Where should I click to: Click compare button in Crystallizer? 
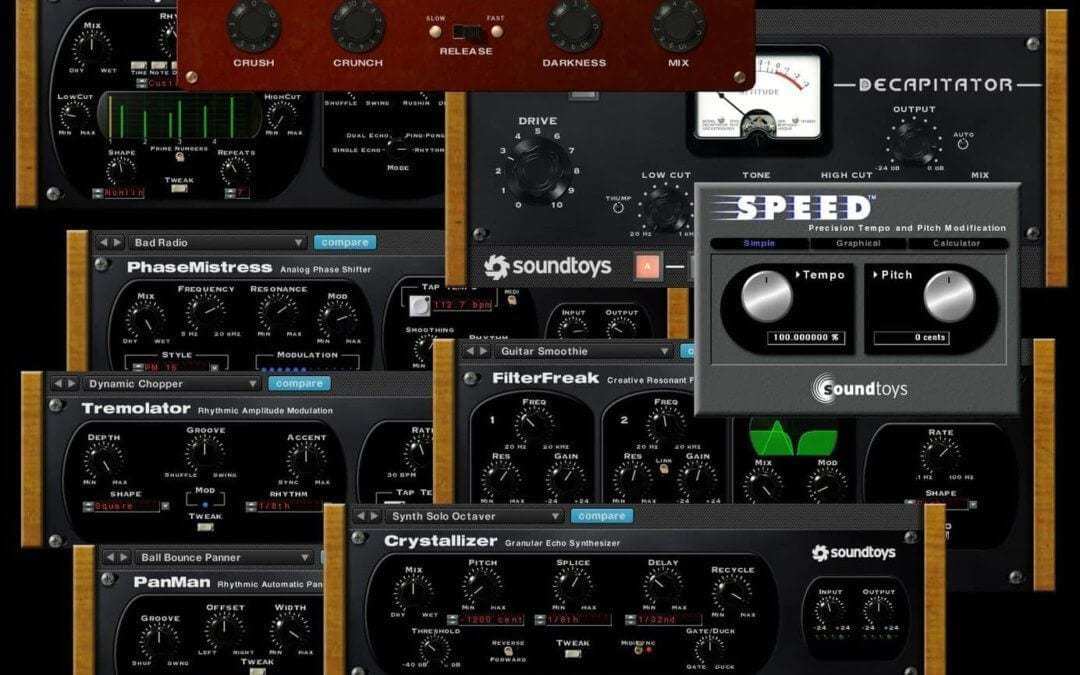tap(602, 516)
